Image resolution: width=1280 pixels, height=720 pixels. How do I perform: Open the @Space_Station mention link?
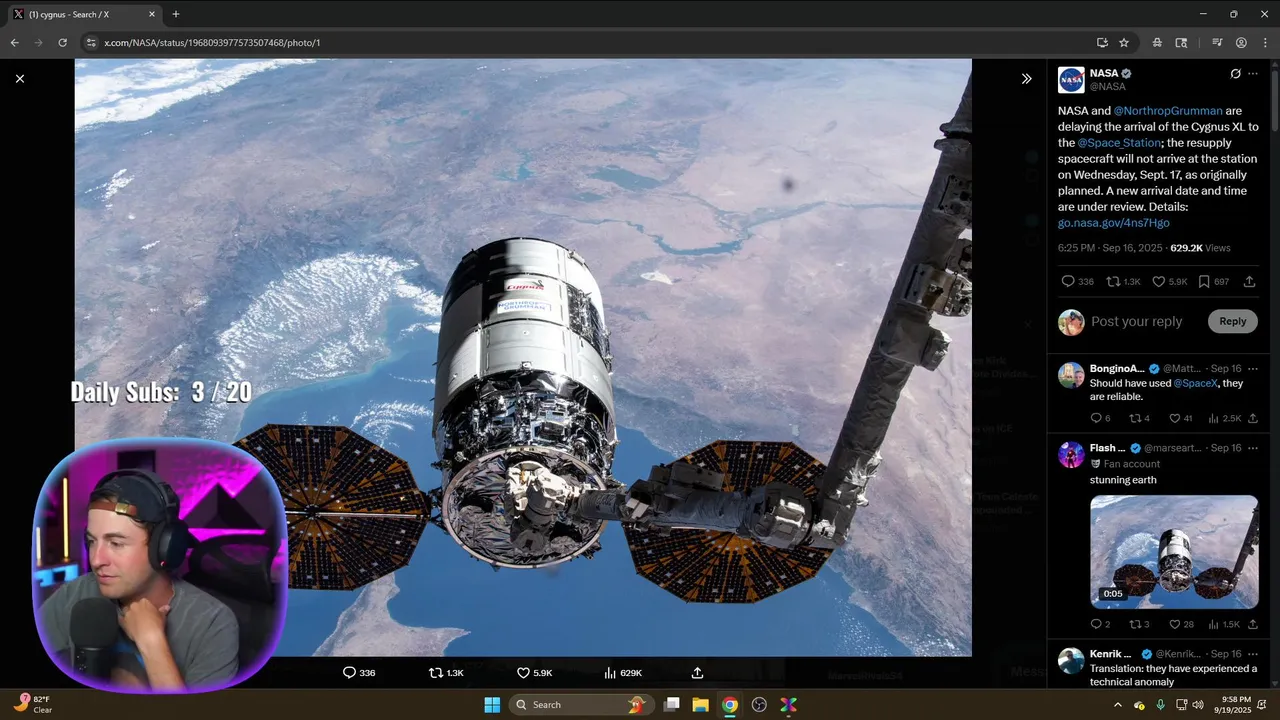[1120, 143]
